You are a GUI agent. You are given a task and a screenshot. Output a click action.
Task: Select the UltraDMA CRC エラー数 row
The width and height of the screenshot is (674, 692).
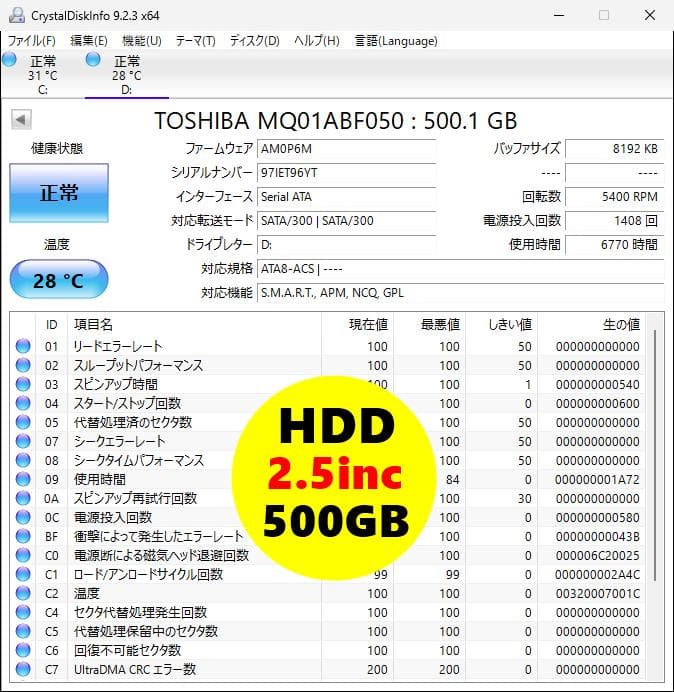tap(328, 669)
